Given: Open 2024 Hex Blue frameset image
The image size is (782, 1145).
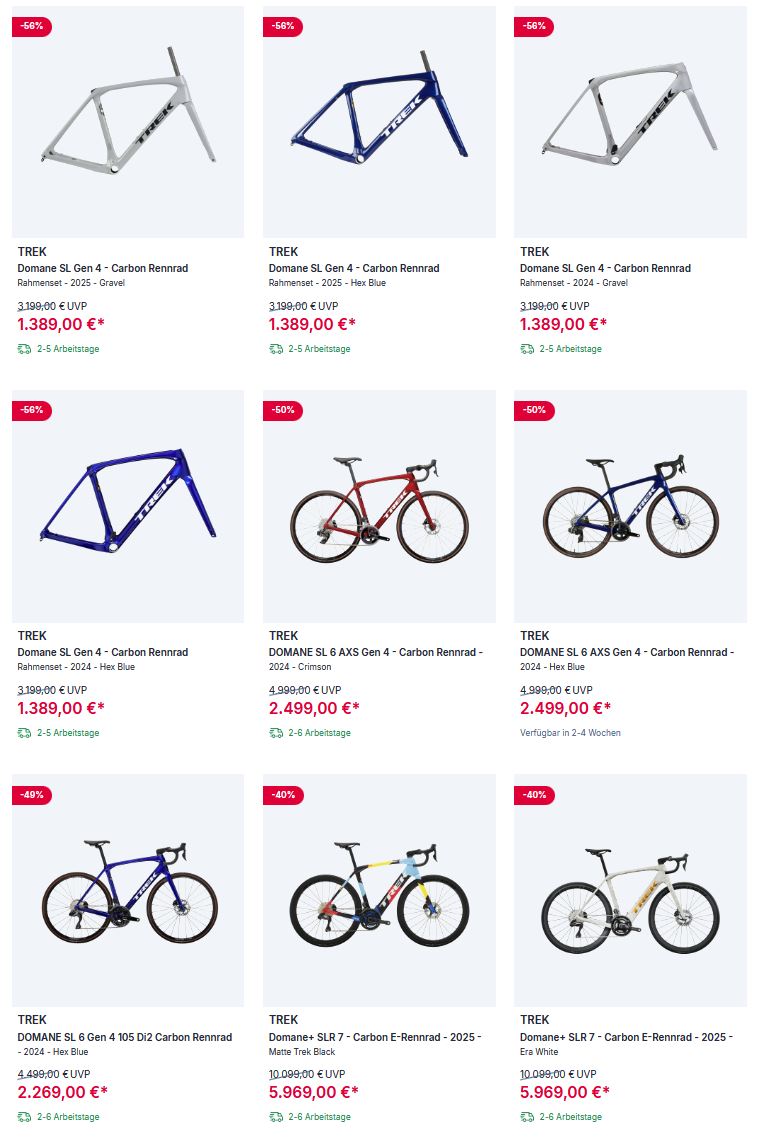Looking at the screenshot, I should coord(128,506).
